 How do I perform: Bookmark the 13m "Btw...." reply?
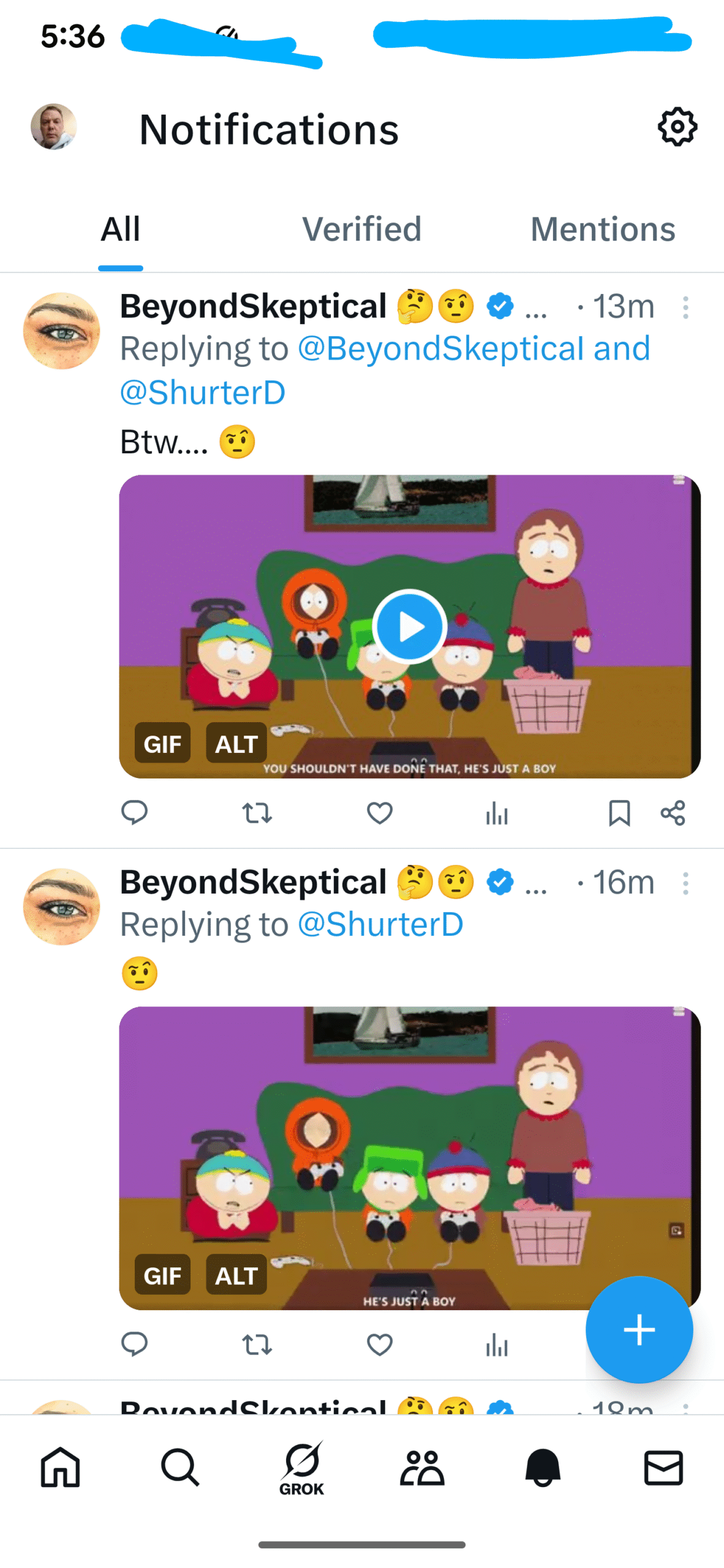click(619, 813)
